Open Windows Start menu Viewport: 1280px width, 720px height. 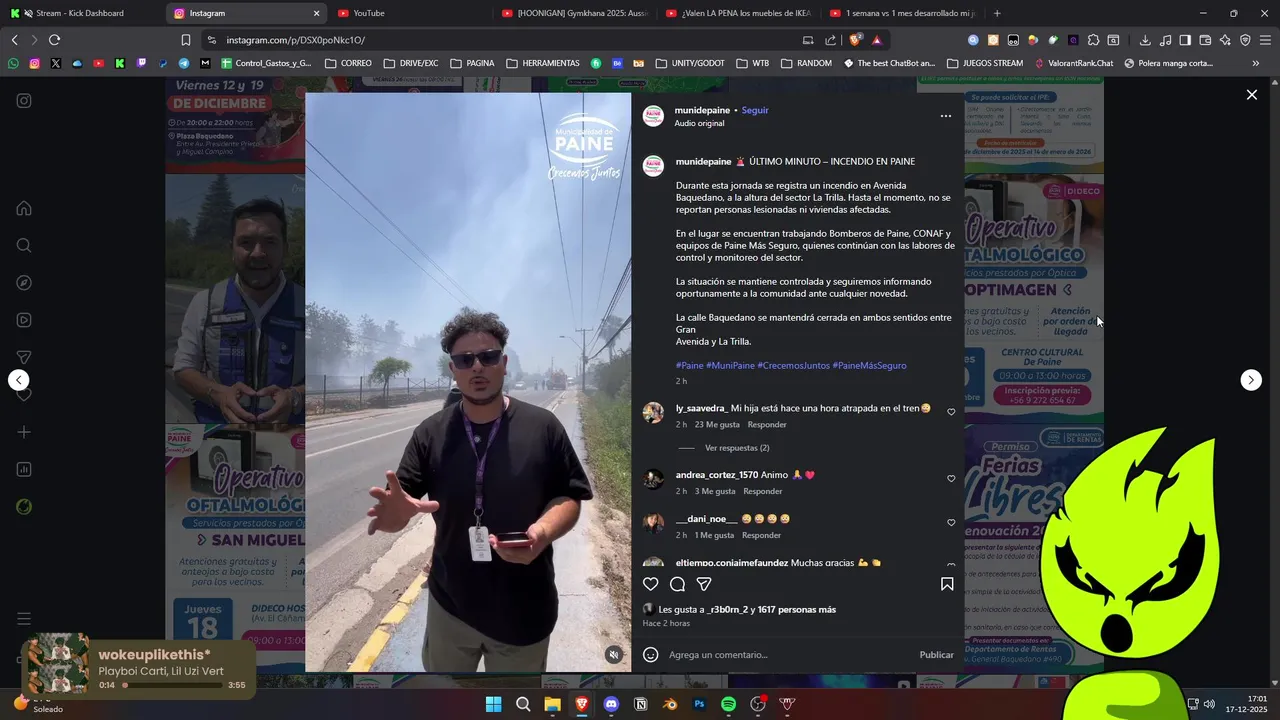click(x=493, y=704)
